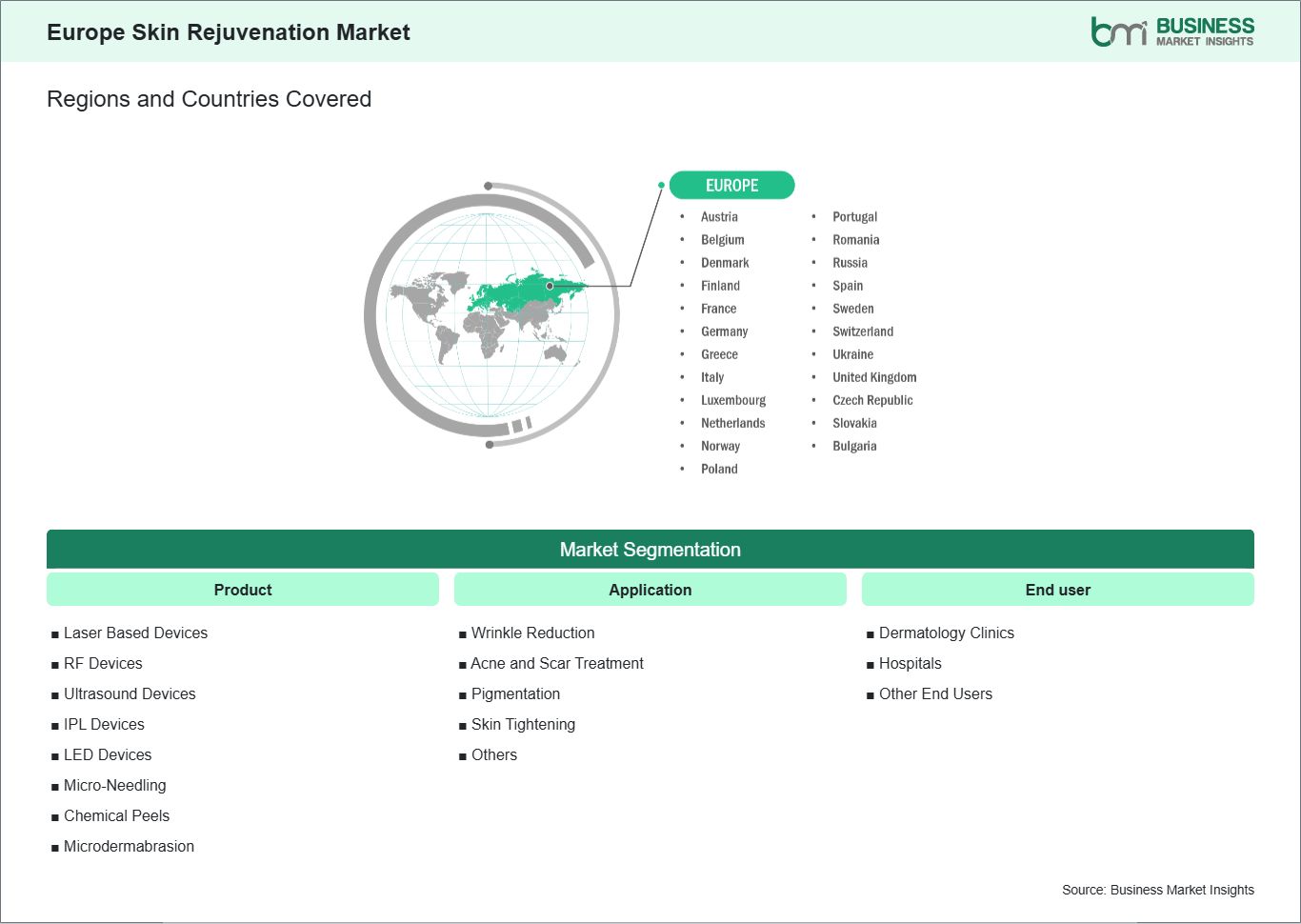
Task: Click Italy in the country list
Action: pyautogui.click(x=712, y=377)
